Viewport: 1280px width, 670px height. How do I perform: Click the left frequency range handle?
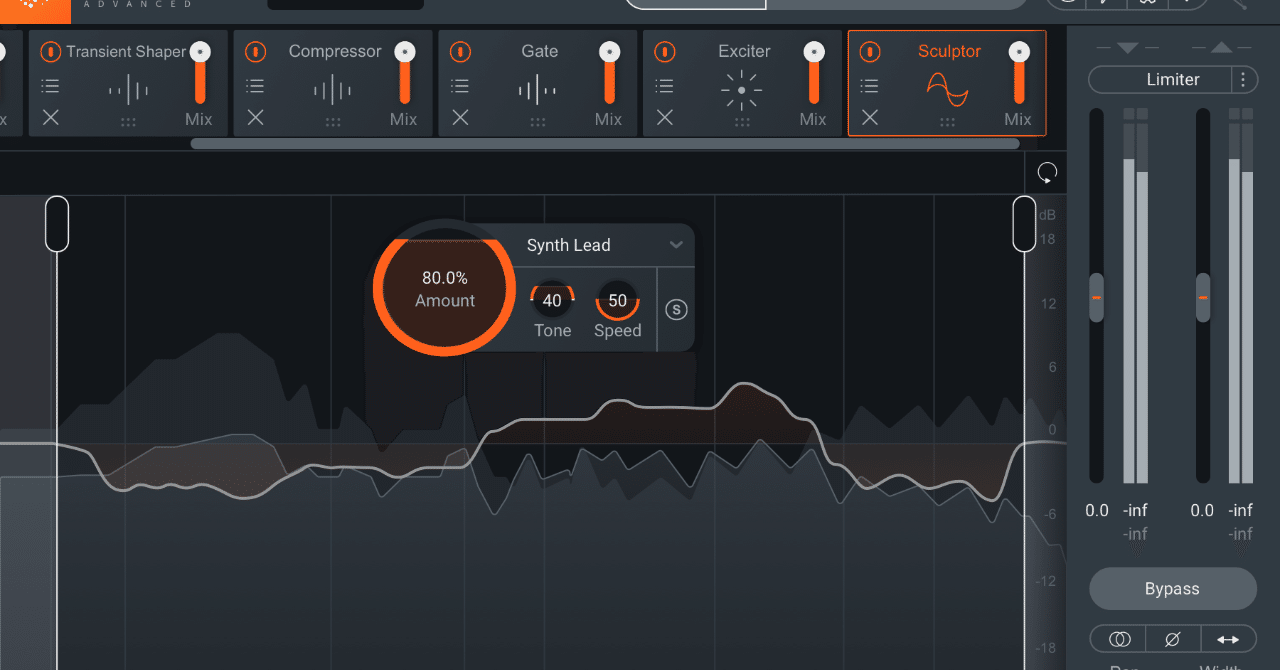pyautogui.click(x=57, y=223)
